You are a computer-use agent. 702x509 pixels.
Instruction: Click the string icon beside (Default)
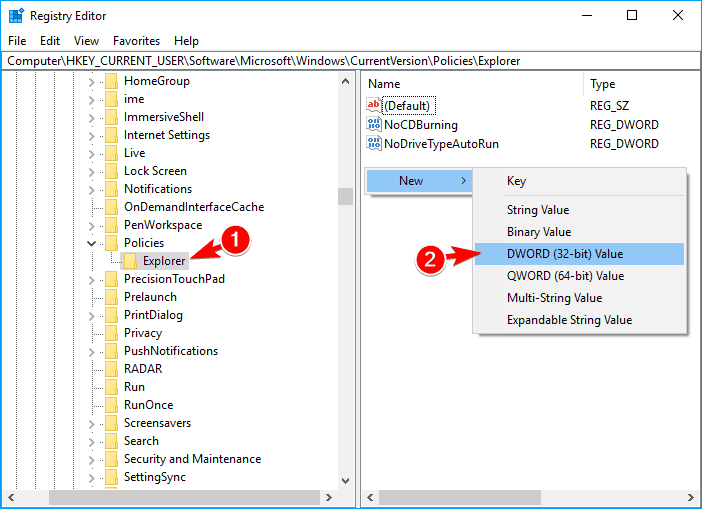coord(374,105)
